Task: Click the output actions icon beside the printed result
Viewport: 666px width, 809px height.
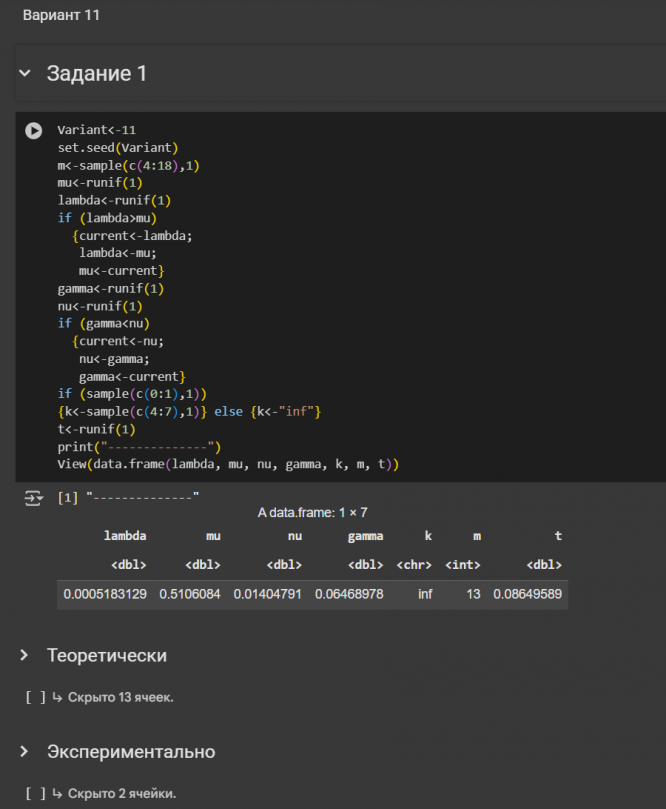Action: coord(33,497)
